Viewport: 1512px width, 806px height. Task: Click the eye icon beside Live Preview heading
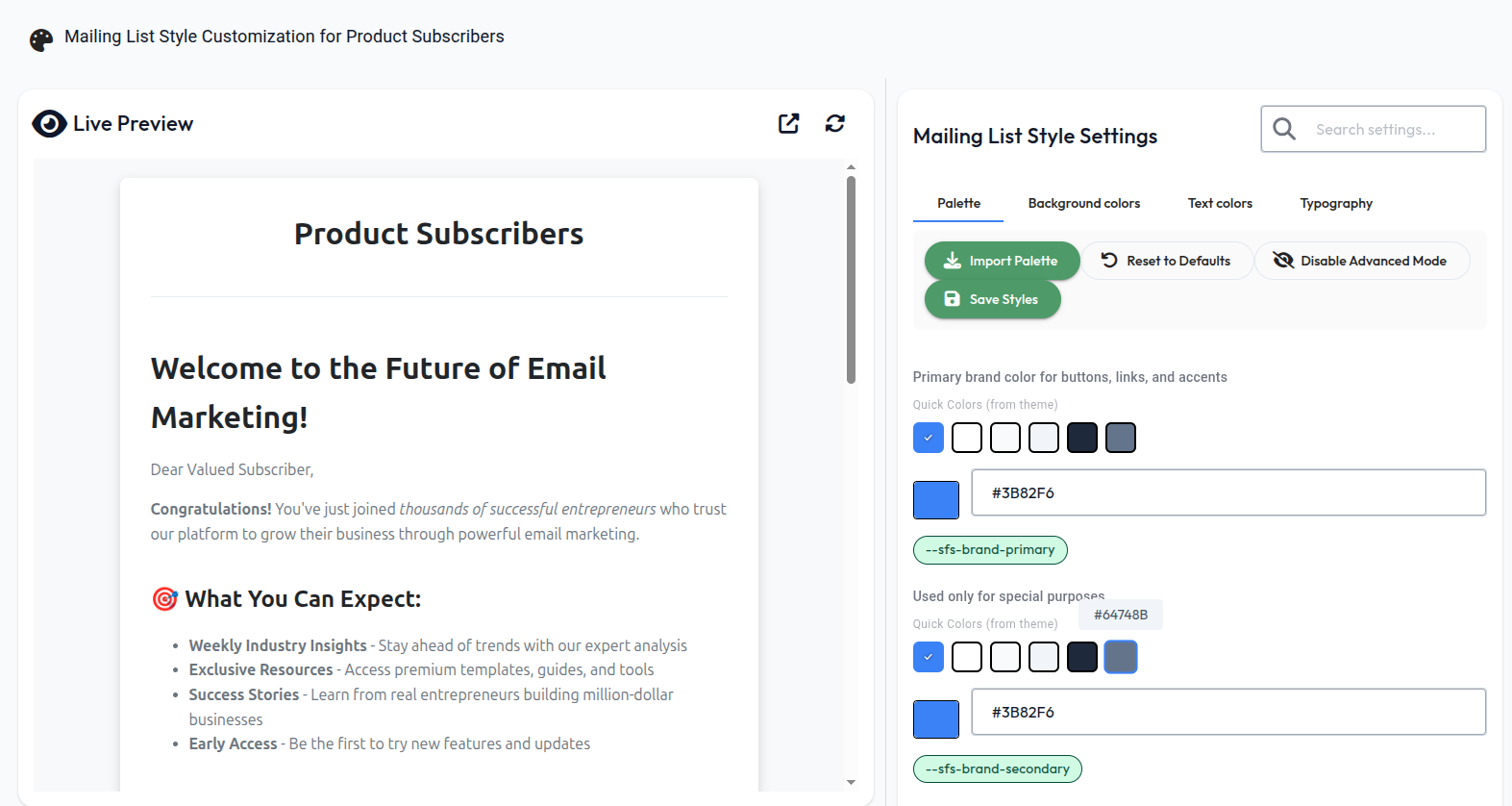point(48,123)
